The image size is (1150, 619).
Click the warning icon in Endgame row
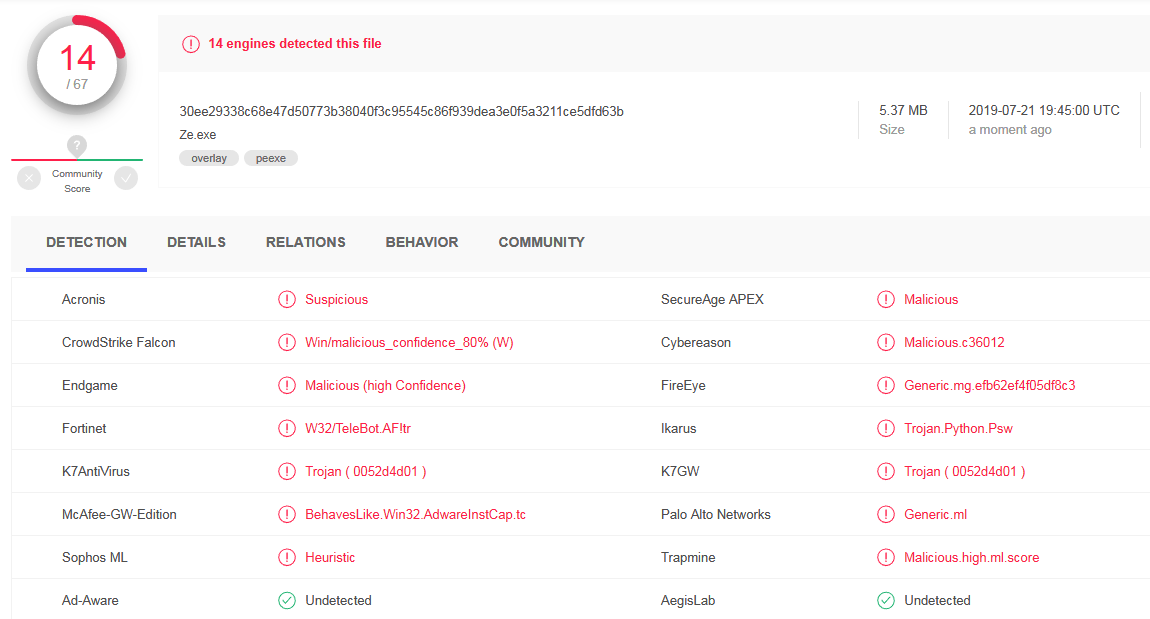pos(287,386)
